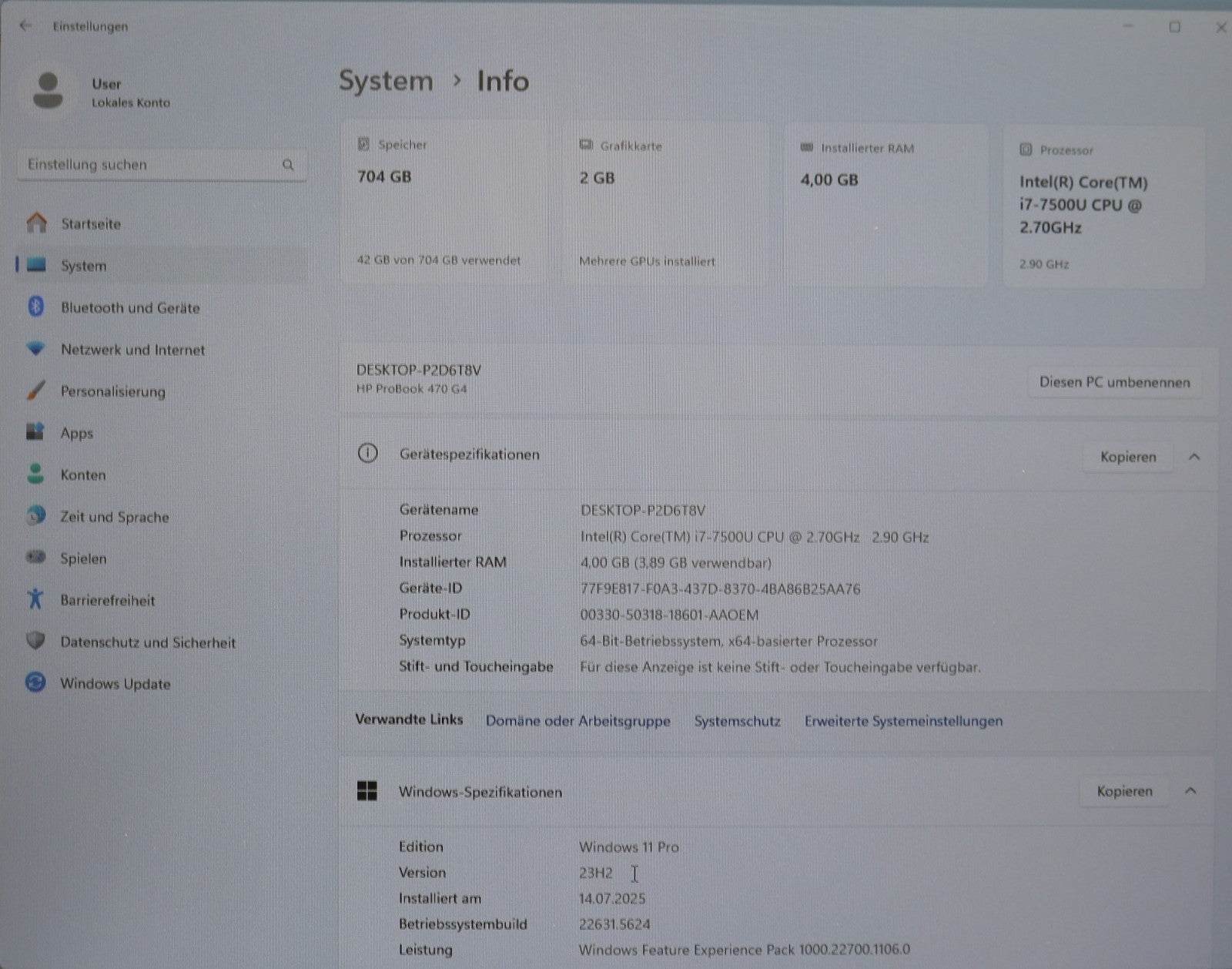1232x969 pixels.
Task: Click the Gerätename value DESKTOP-P2D6T8V
Action: 643,510
